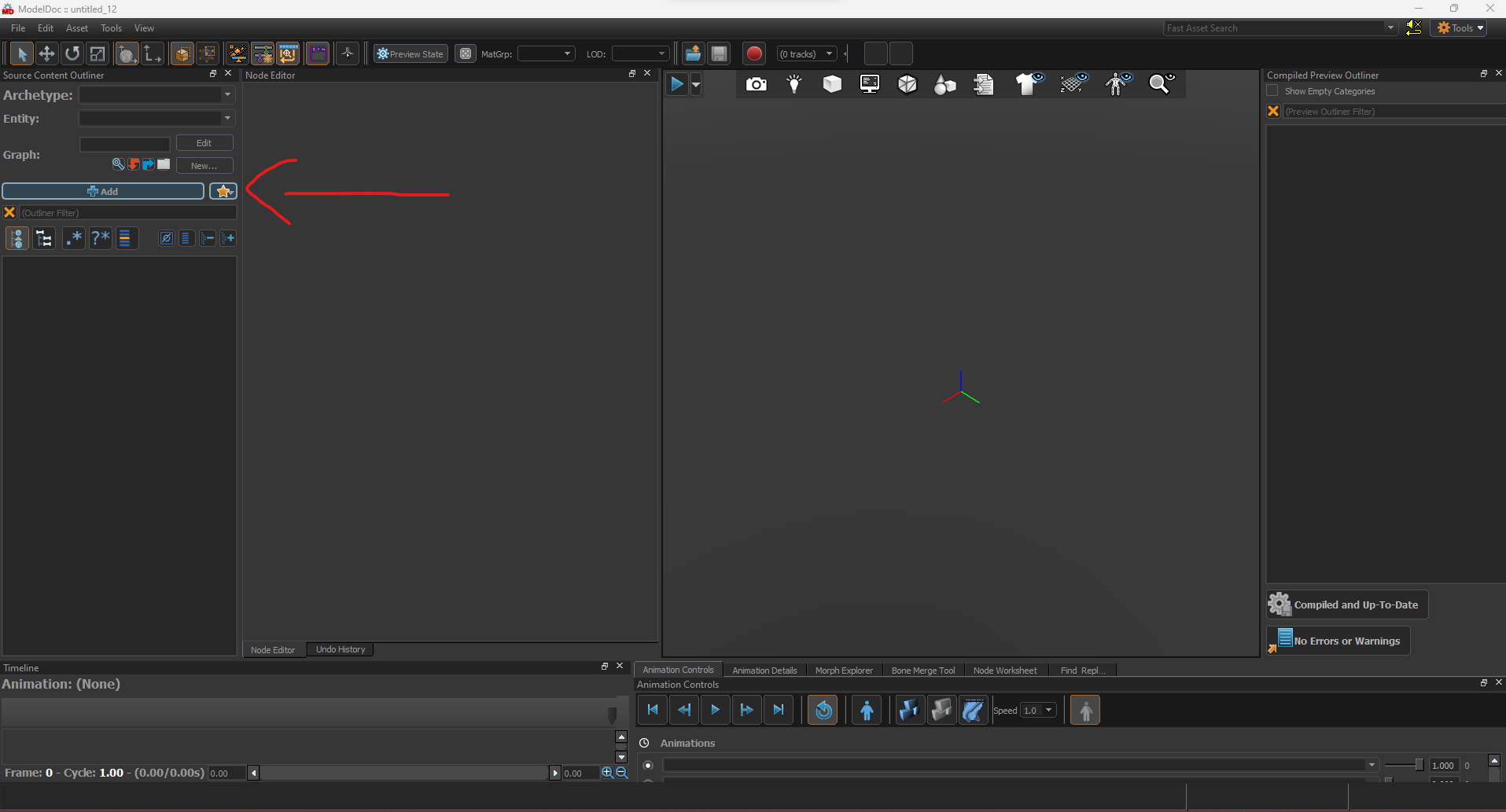This screenshot has height=812, width=1506.
Task: Click the New... graph button
Action: [x=204, y=165]
